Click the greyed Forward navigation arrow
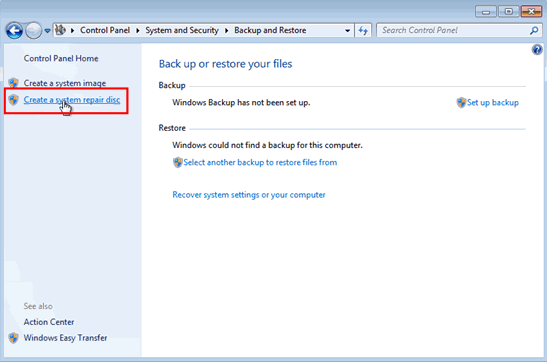The height and width of the screenshot is (362, 547). point(34,31)
